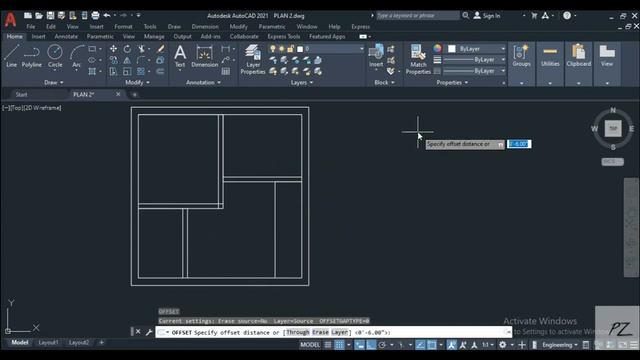The image size is (640, 360).
Task: Activate the Copy tool
Action: click(x=113, y=60)
